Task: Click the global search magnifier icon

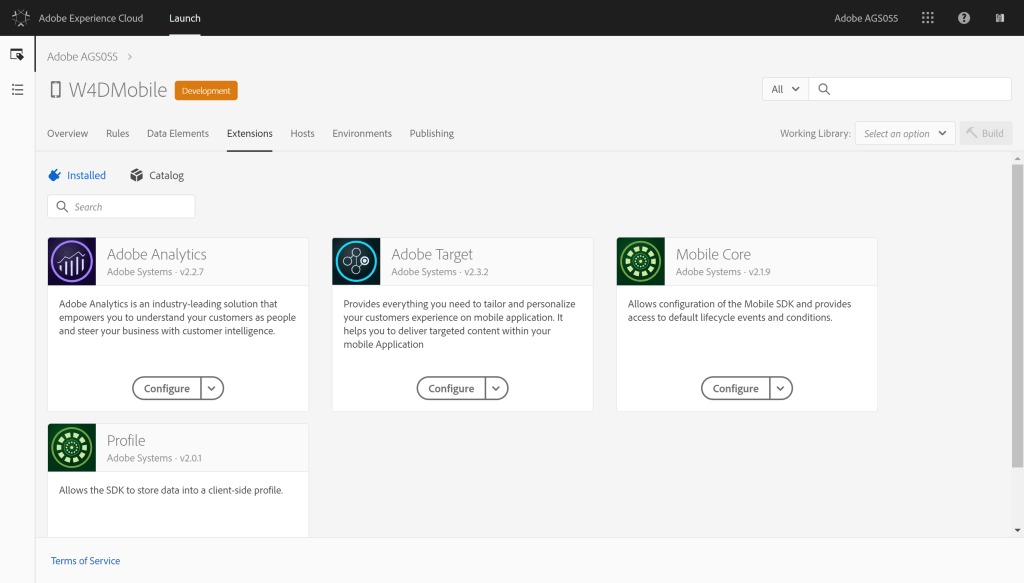Action: click(x=824, y=89)
